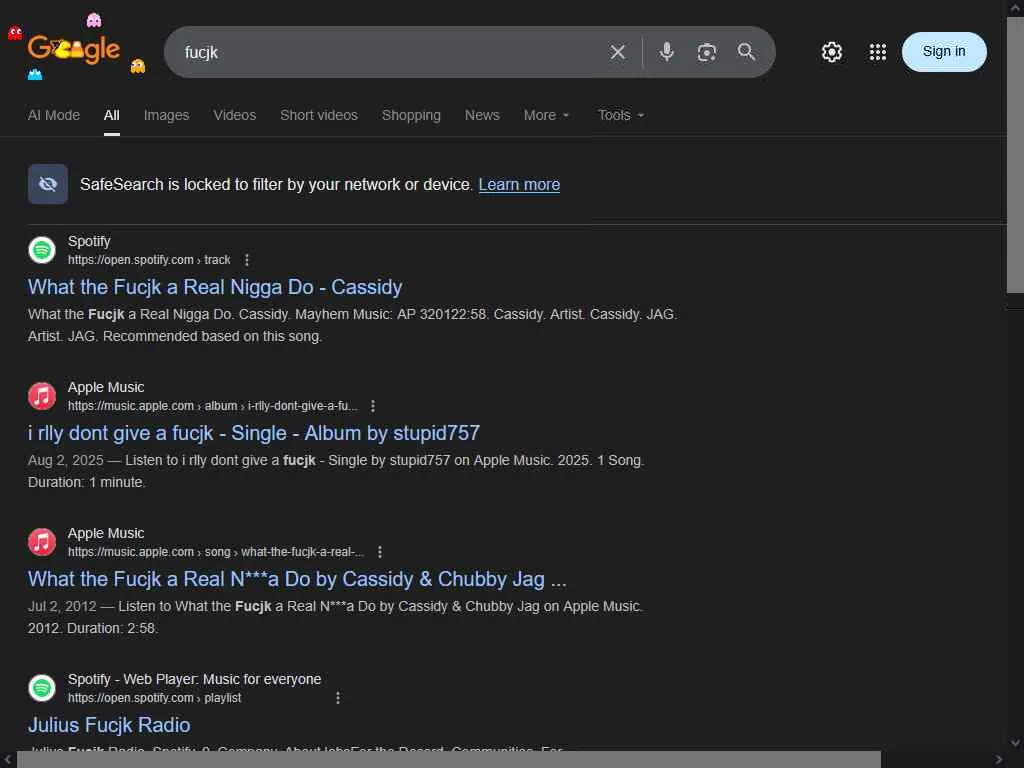The width and height of the screenshot is (1024, 768).
Task: Switch to the News tab
Action: point(482,115)
